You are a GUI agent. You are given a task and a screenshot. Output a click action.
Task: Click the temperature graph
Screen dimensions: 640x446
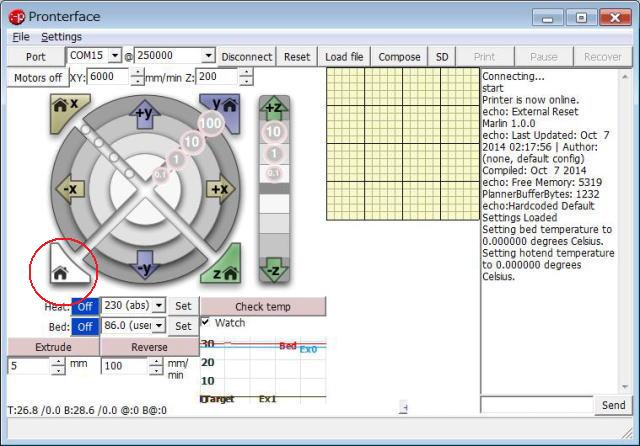(x=263, y=370)
